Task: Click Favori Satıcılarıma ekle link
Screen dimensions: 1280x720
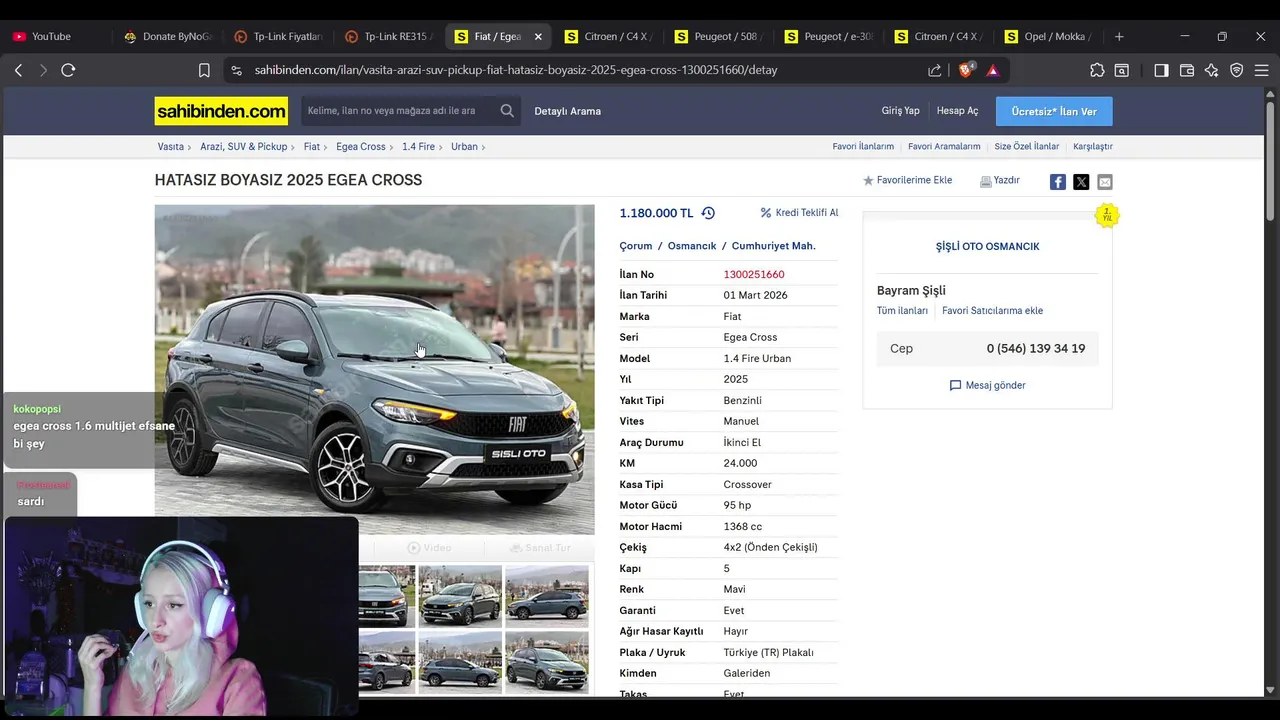Action: coord(992,311)
